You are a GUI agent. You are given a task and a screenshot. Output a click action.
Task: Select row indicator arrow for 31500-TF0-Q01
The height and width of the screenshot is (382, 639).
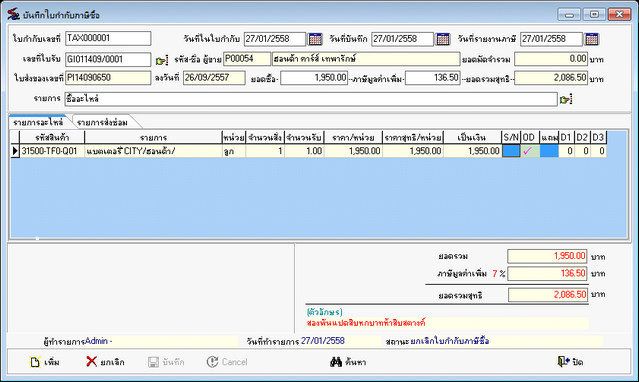pos(15,151)
